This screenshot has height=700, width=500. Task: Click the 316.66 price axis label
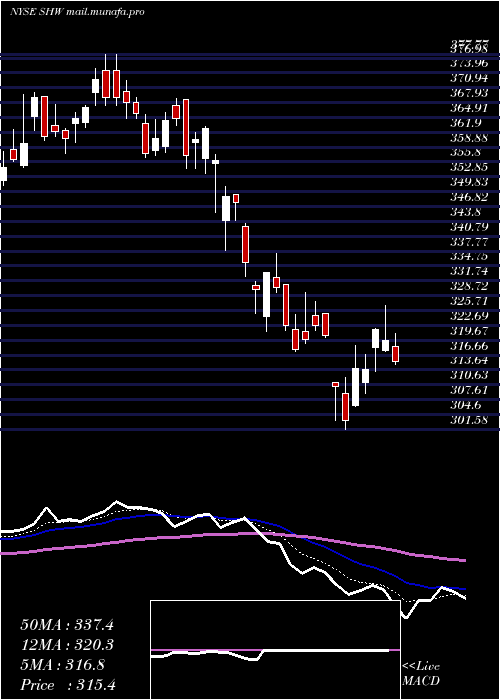coord(469,346)
